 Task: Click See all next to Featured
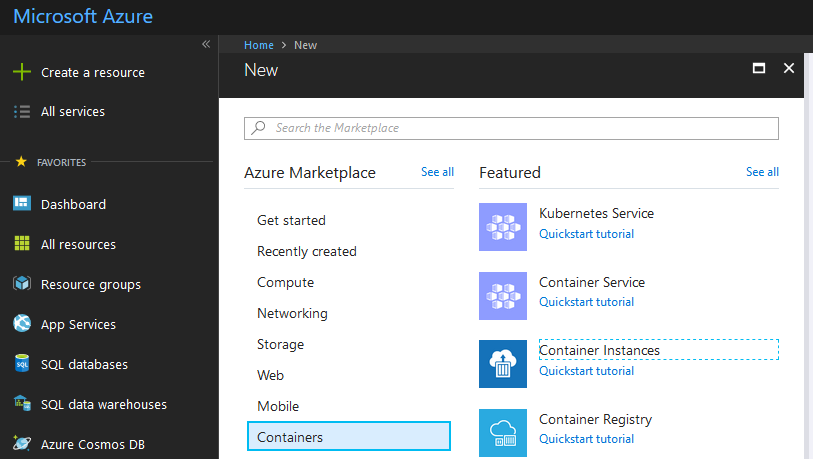tap(762, 172)
